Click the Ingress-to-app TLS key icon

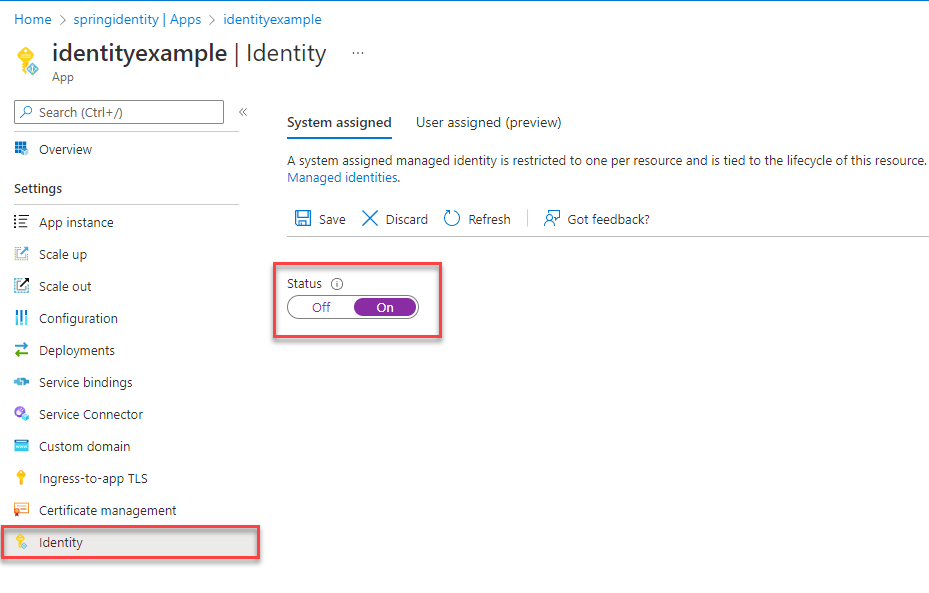pos(22,478)
